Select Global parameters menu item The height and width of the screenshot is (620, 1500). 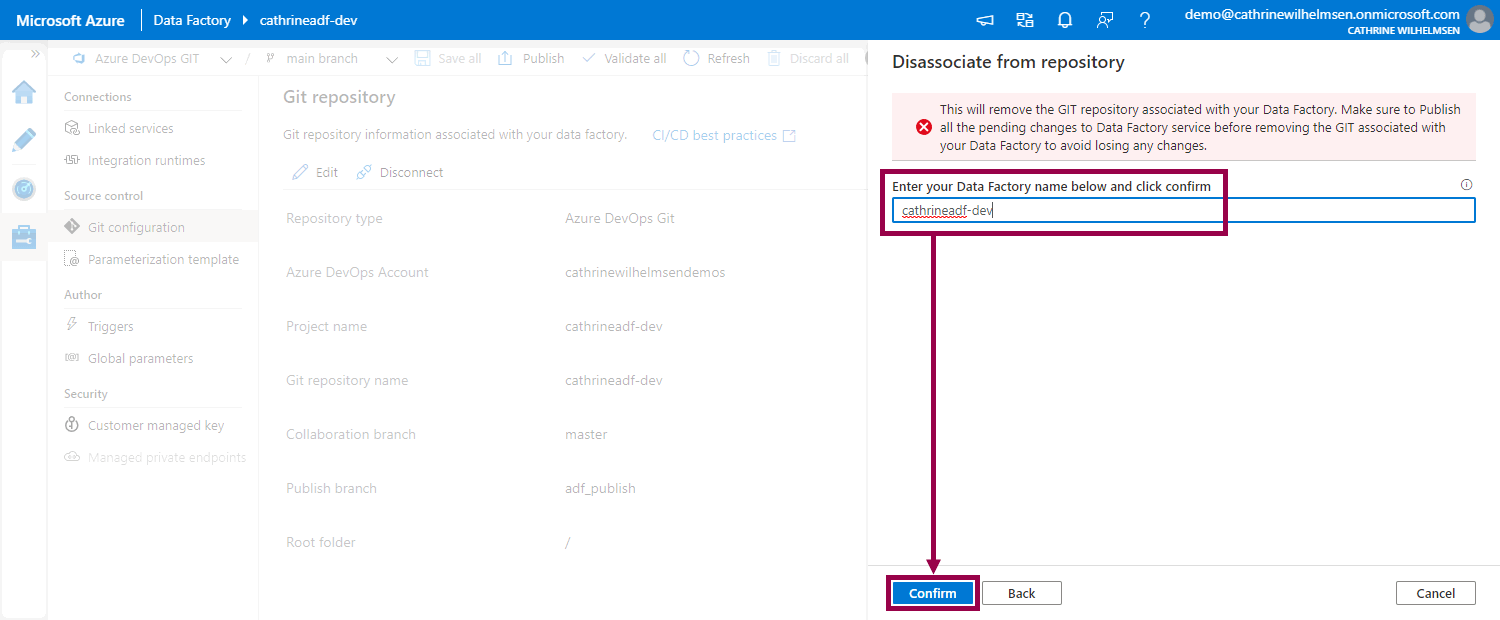[140, 359]
